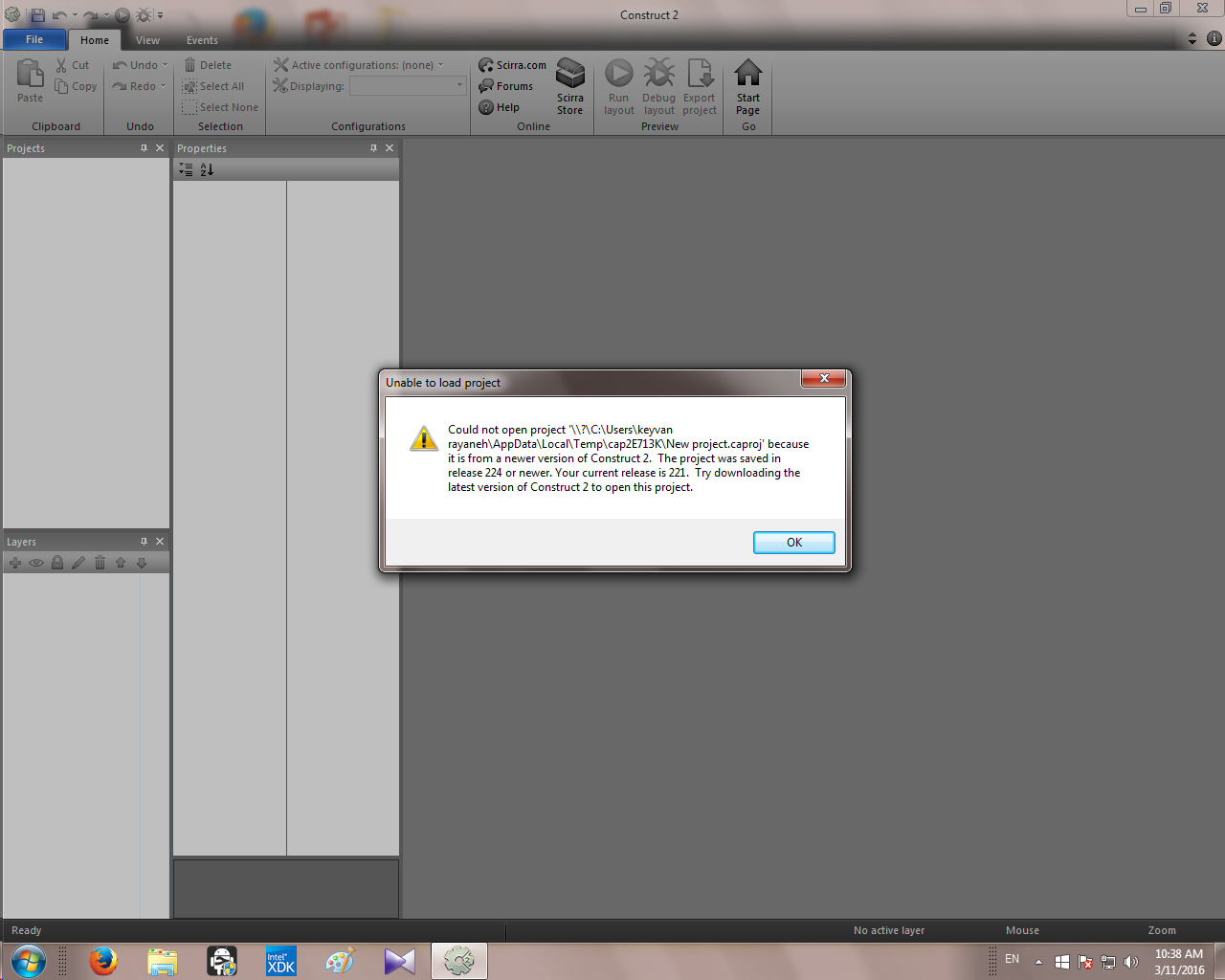Image resolution: width=1225 pixels, height=980 pixels.
Task: Close the Layers panel
Action: point(160,542)
